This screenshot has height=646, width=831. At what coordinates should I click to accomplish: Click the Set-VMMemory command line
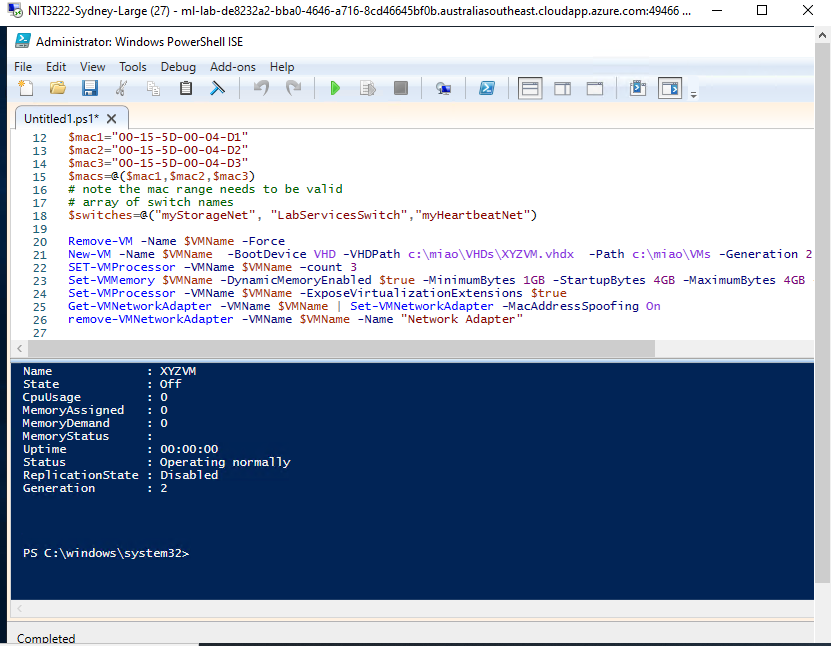(x=437, y=280)
